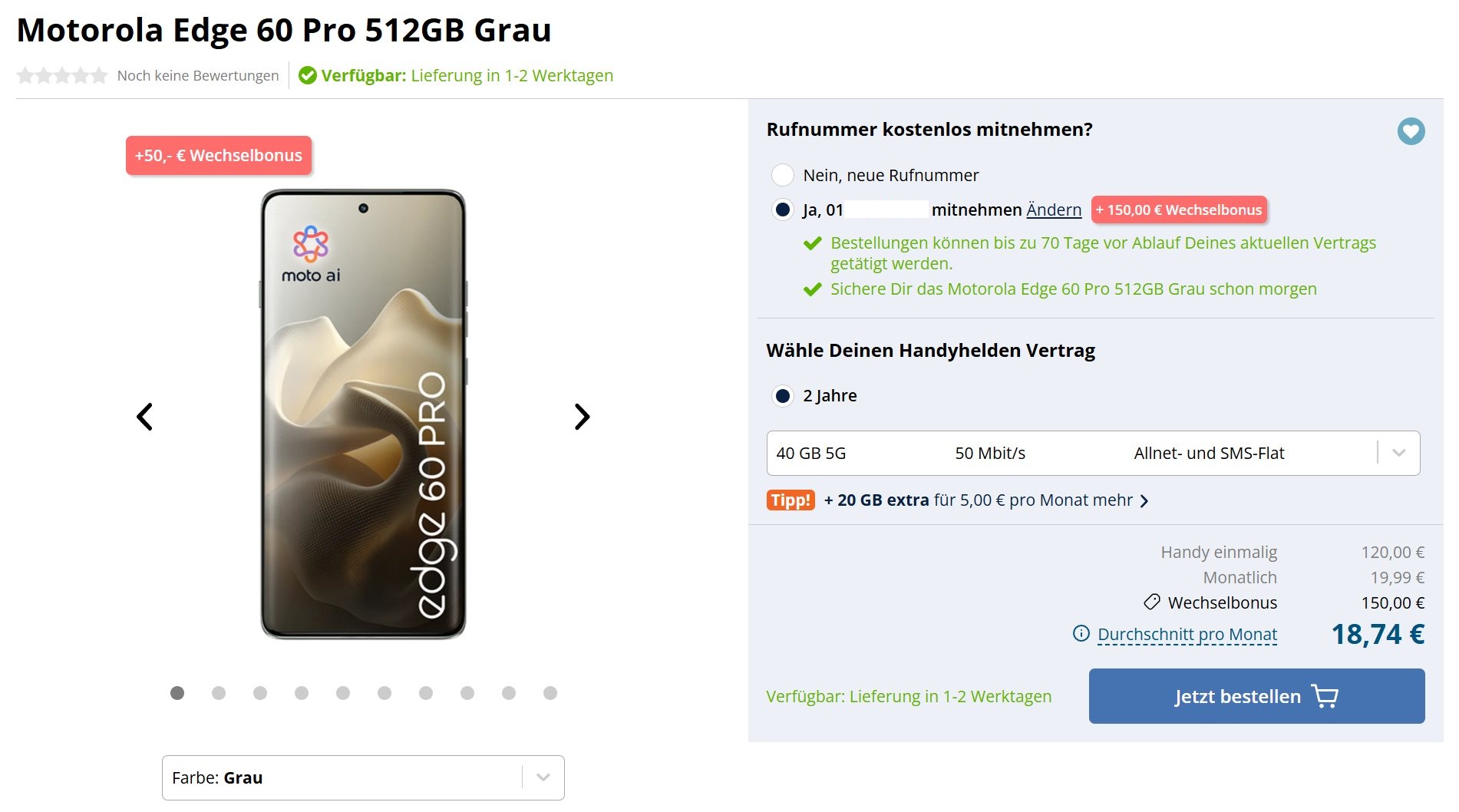The width and height of the screenshot is (1459, 812).
Task: Open the Durchschnitt pro Monat explanation link
Action: 1187,635
